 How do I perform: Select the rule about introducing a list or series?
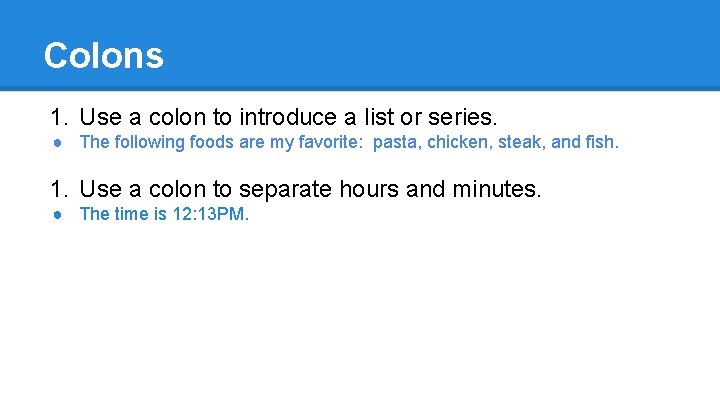[288, 117]
